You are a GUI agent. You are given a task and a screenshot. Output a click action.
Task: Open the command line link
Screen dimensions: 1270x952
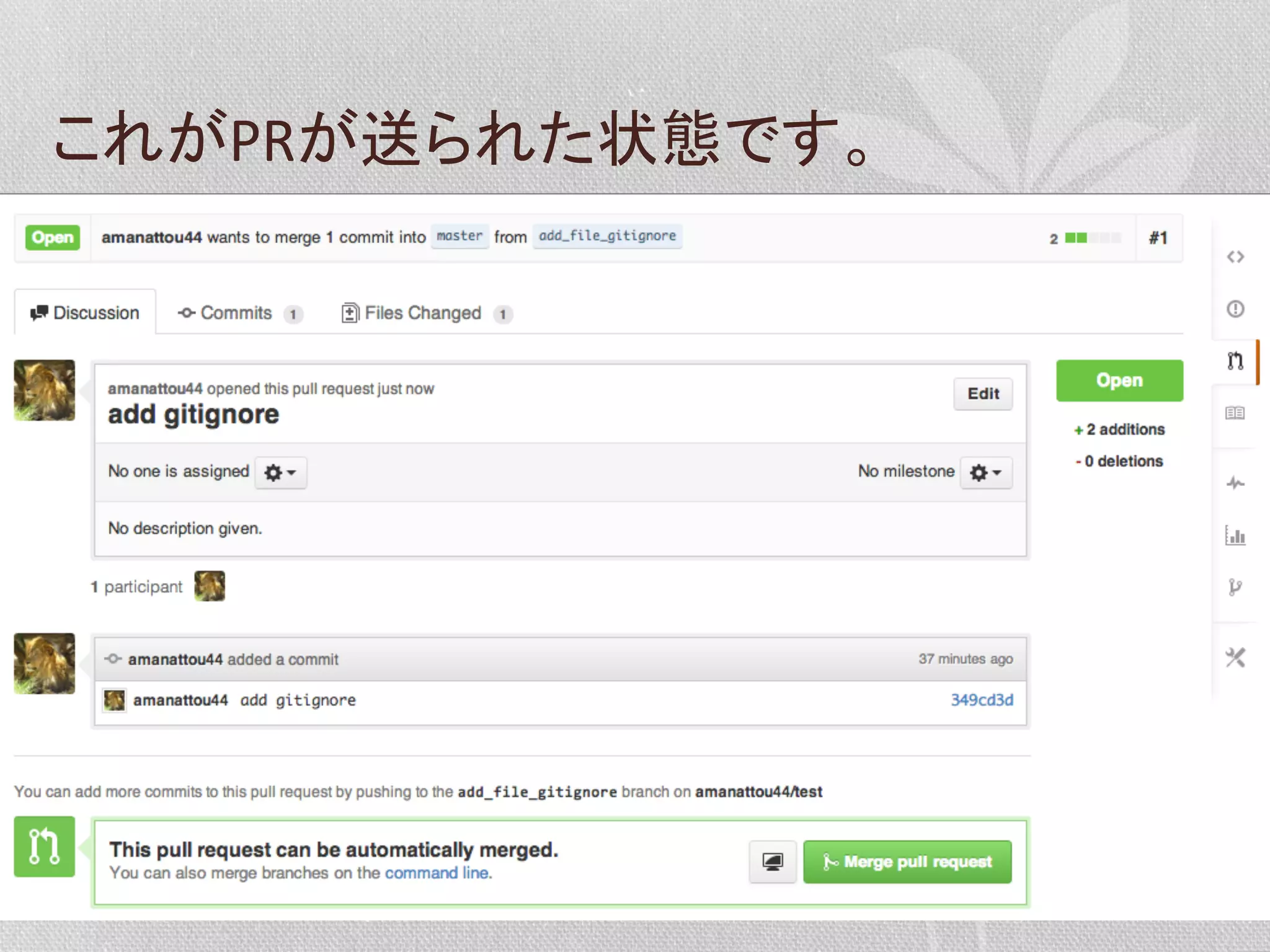pyautogui.click(x=438, y=873)
